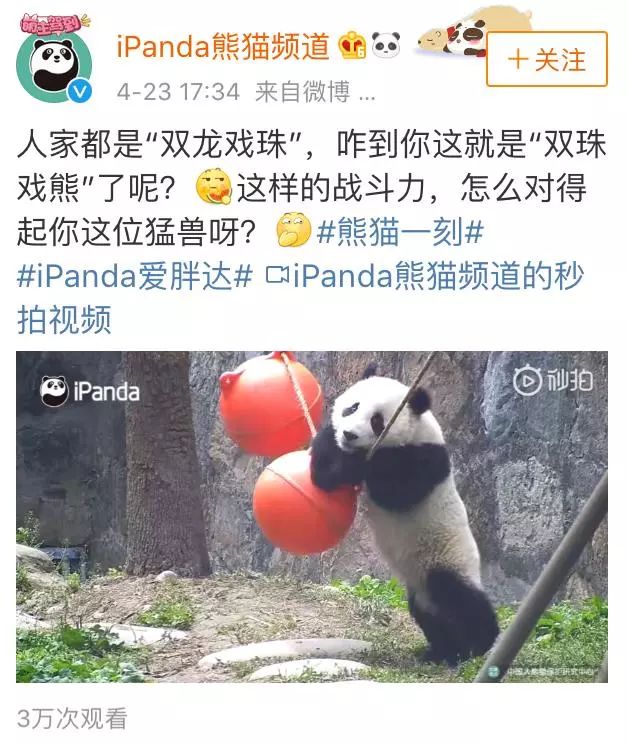Open the #熊猫一刻# hashtag
This screenshot has width=628, height=745.
tap(400, 231)
